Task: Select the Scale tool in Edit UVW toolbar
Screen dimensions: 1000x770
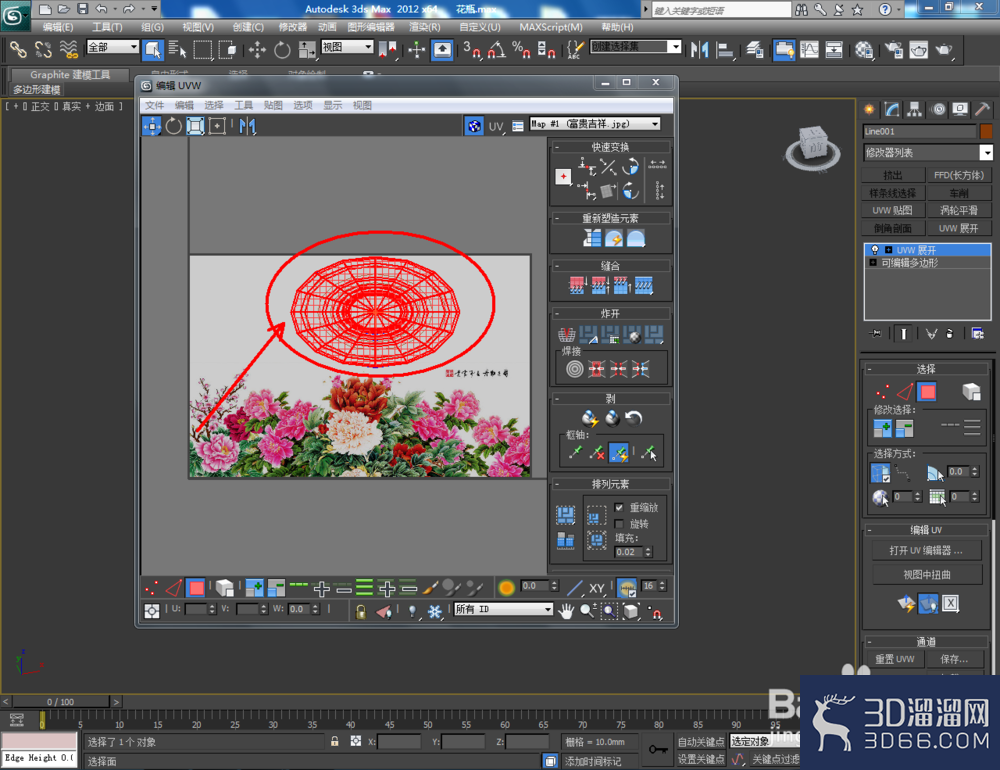Action: (x=195, y=126)
